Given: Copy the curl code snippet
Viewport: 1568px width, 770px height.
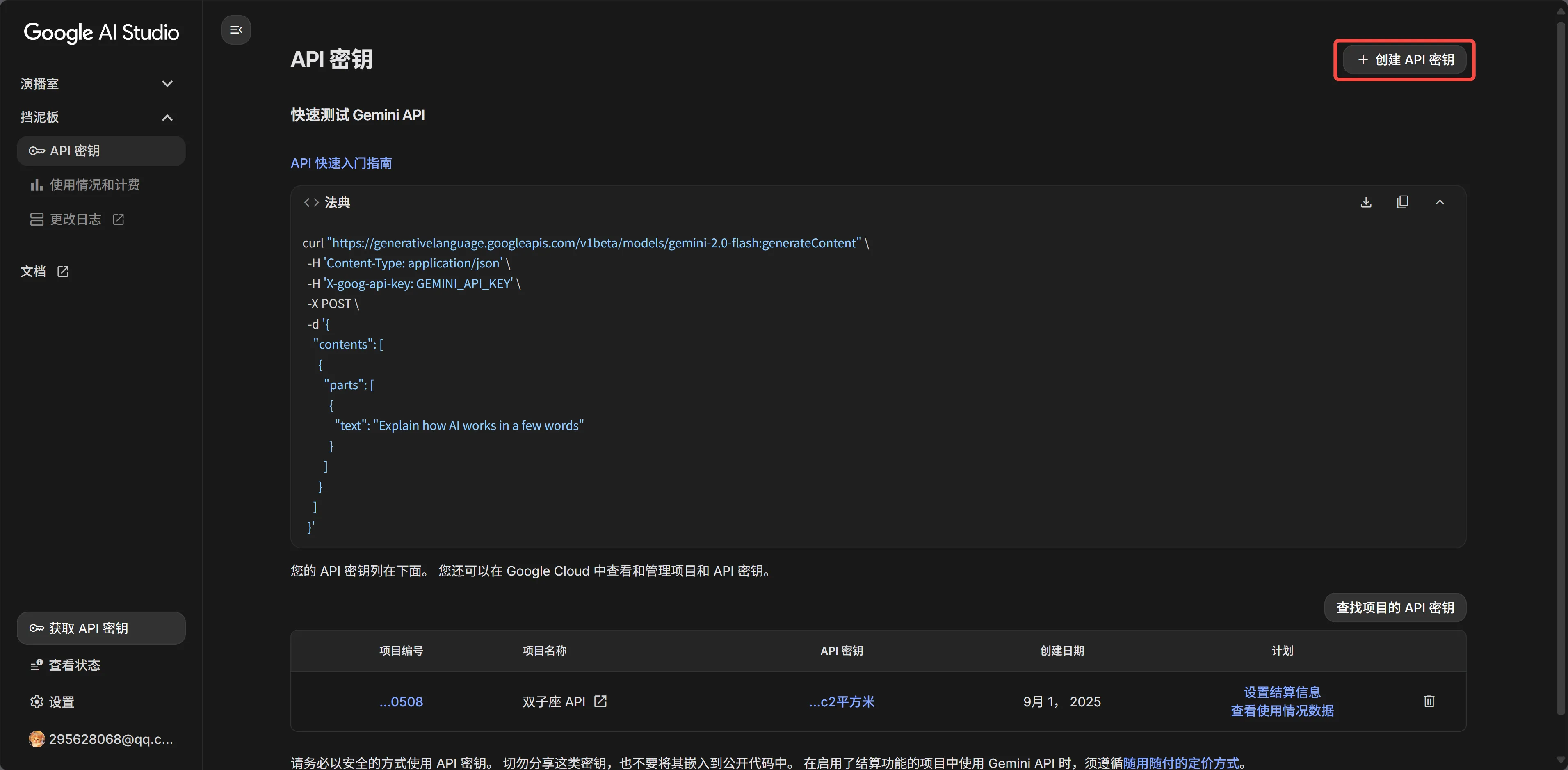Looking at the screenshot, I should (1402, 202).
